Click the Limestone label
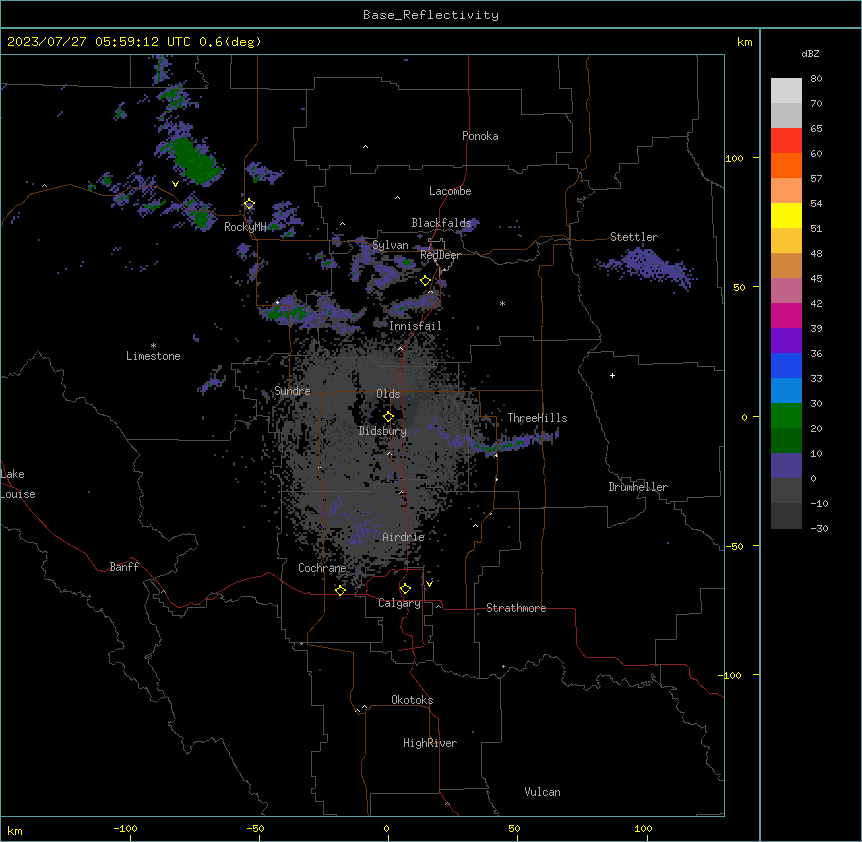Image resolution: width=862 pixels, height=842 pixels. (x=153, y=356)
